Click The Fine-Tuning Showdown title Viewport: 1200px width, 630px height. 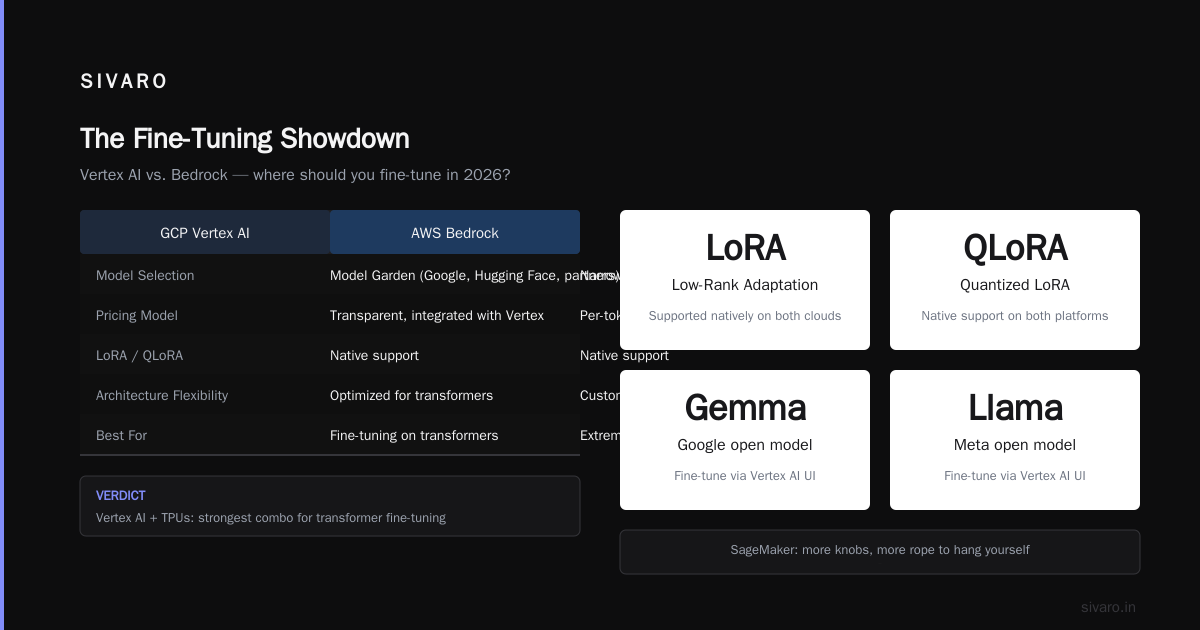coord(245,138)
